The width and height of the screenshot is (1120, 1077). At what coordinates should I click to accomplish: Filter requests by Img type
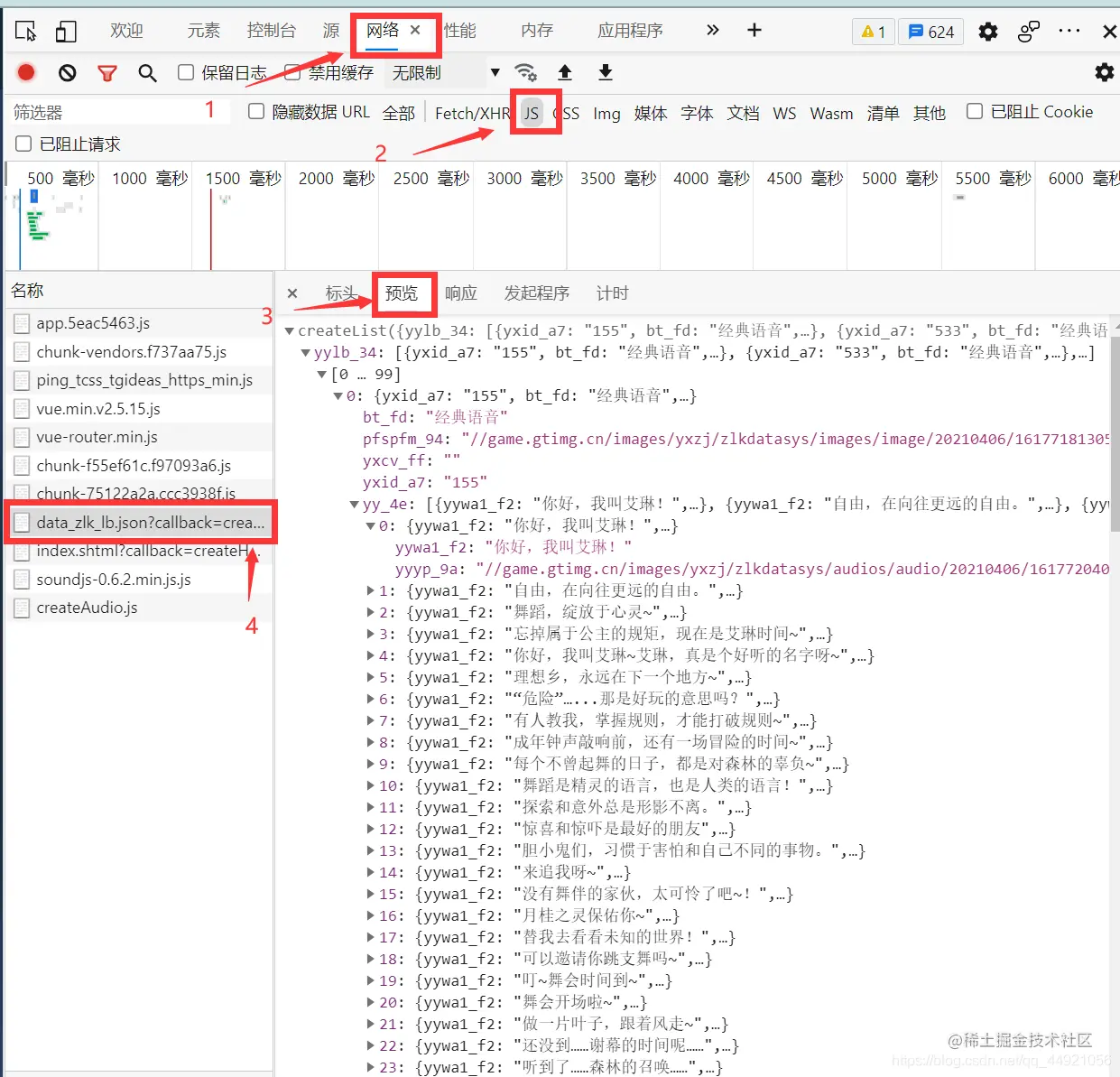point(606,113)
